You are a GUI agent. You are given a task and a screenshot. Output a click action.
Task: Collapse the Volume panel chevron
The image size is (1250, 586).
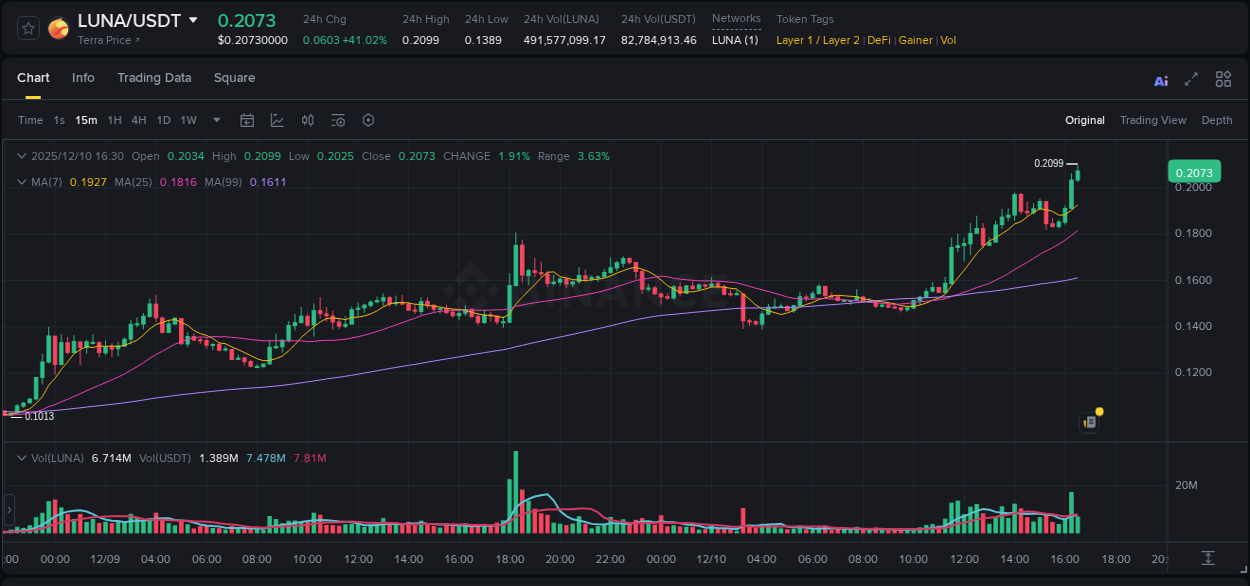tap(22, 457)
